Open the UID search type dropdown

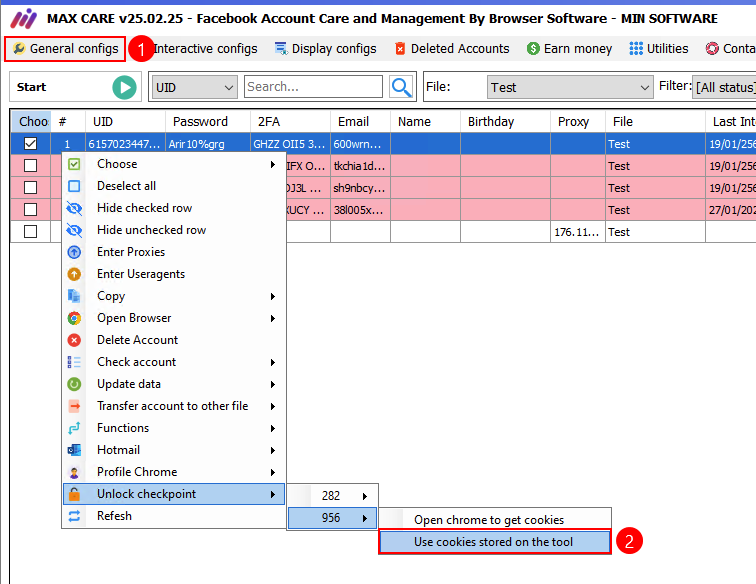(194, 87)
